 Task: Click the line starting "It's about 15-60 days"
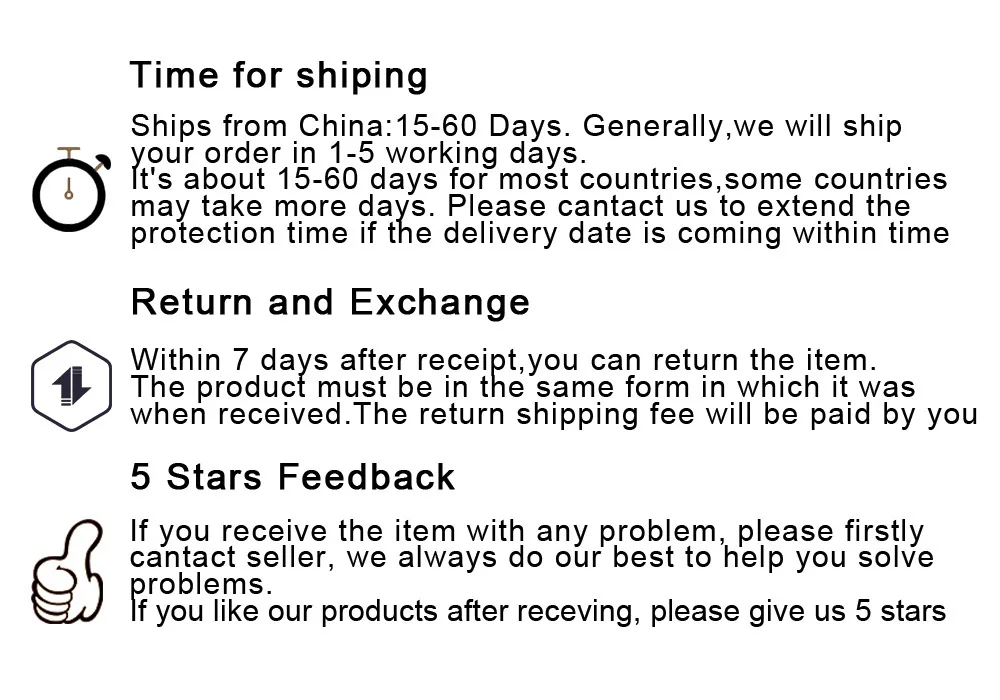[539, 179]
